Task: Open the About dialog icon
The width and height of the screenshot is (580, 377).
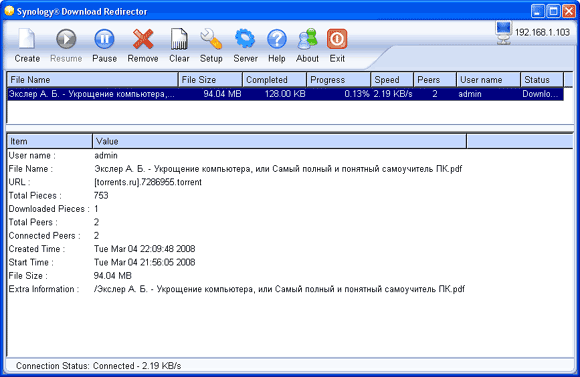Action: tap(307, 39)
